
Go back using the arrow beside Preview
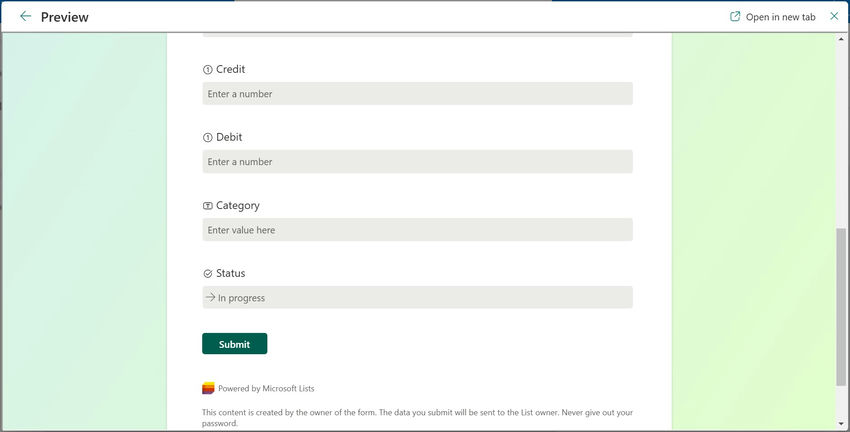25,17
